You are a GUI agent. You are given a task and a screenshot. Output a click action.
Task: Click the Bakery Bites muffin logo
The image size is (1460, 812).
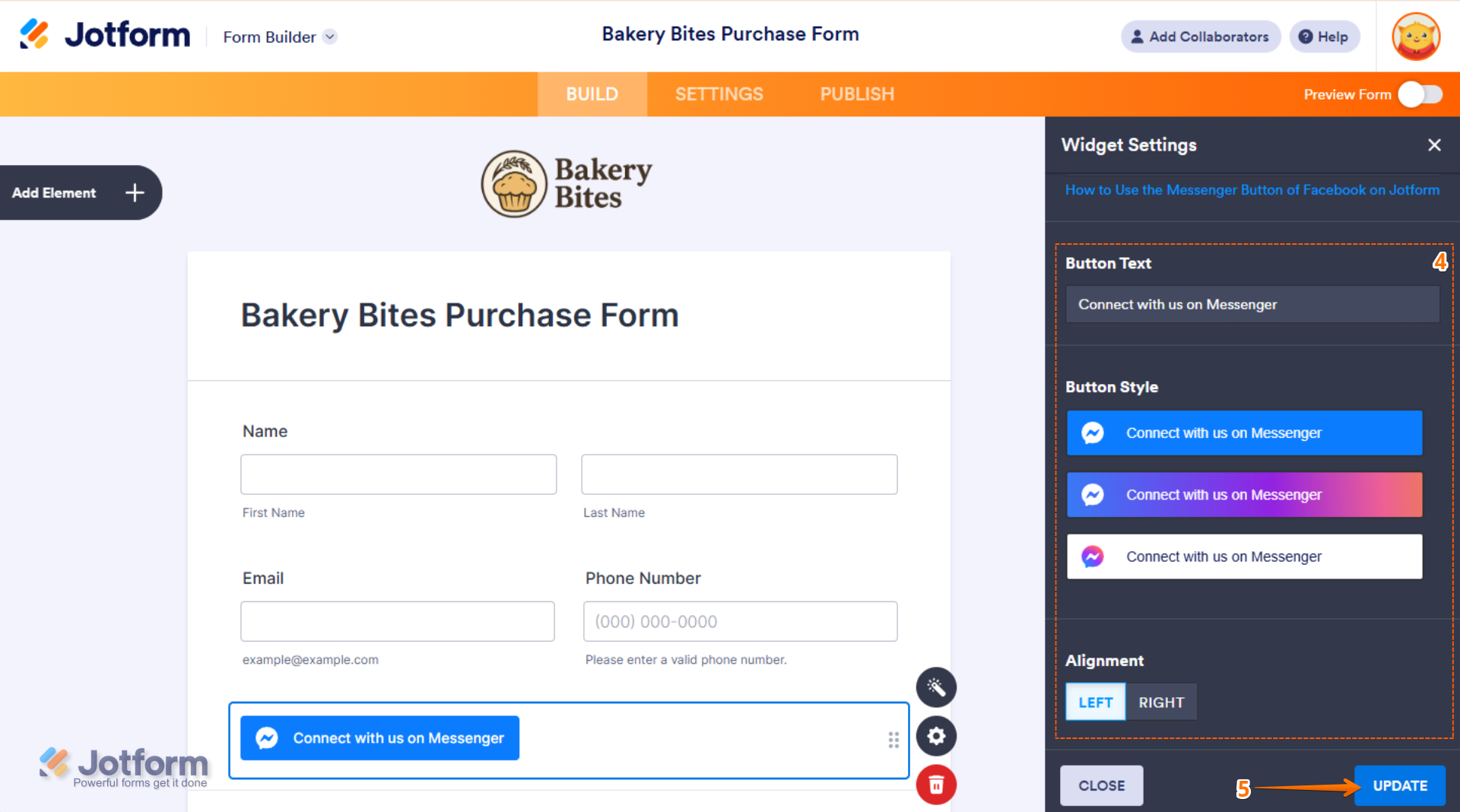coord(514,183)
